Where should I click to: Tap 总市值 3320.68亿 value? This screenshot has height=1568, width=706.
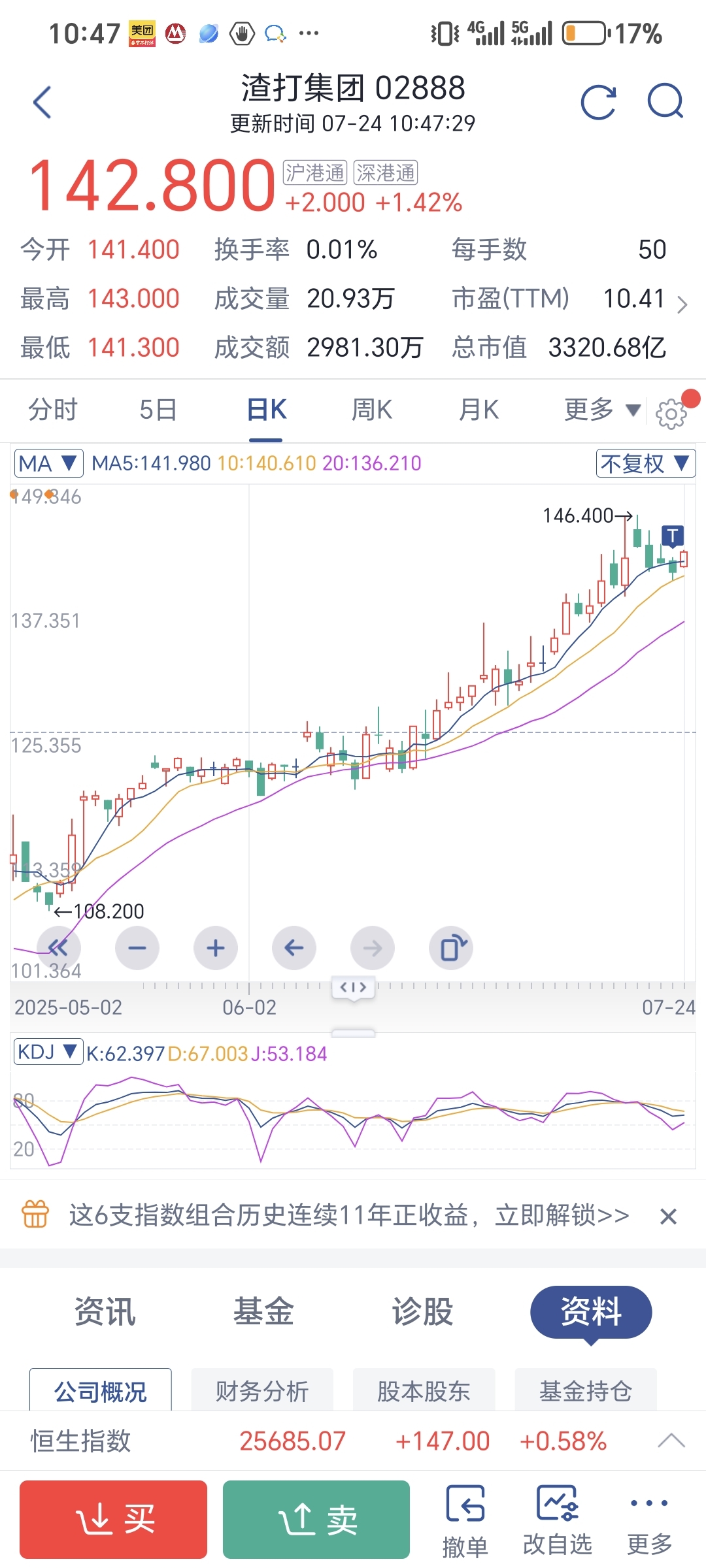tap(607, 348)
